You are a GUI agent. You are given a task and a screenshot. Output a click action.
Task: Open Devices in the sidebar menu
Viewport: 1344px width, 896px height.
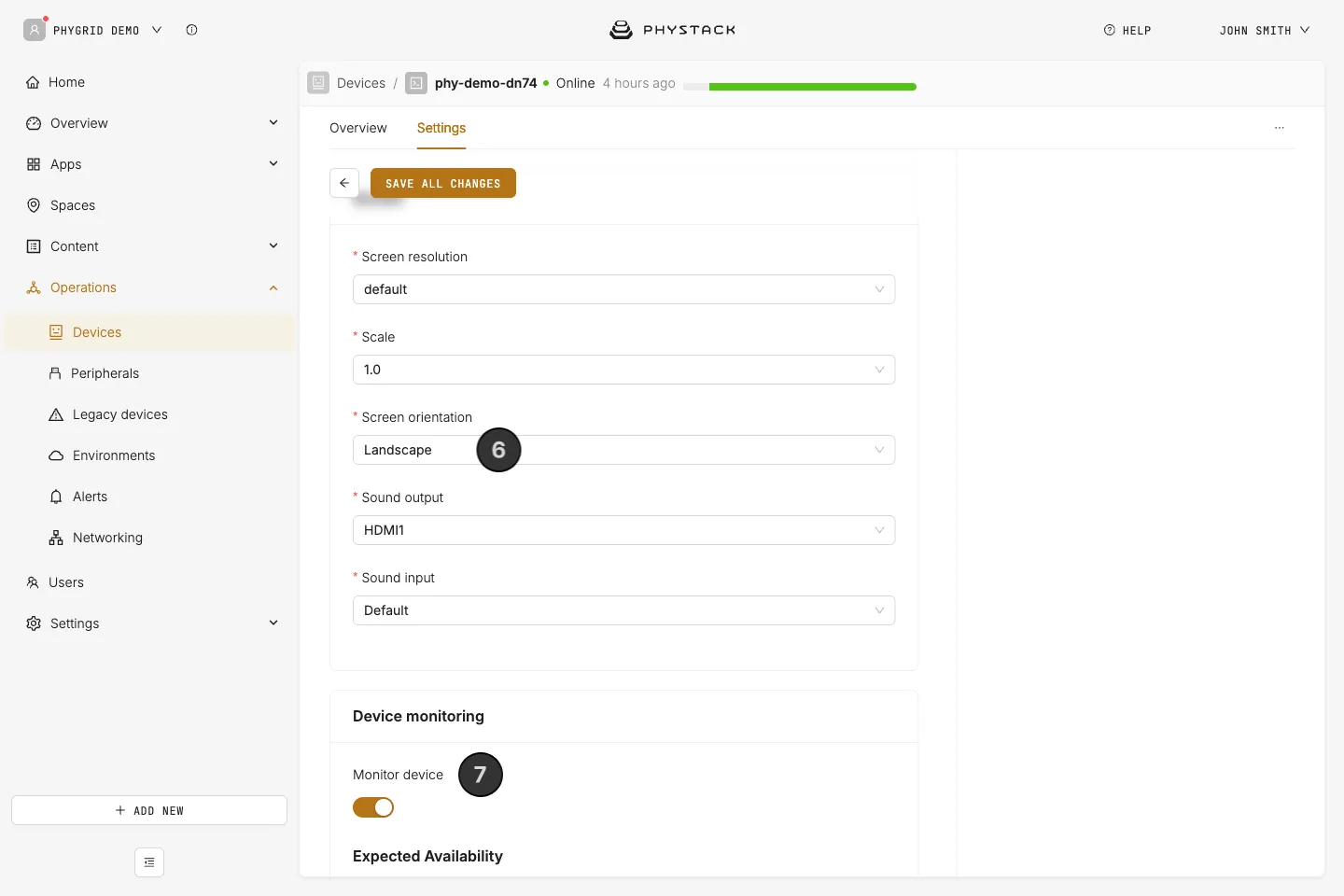pyautogui.click(x=149, y=332)
